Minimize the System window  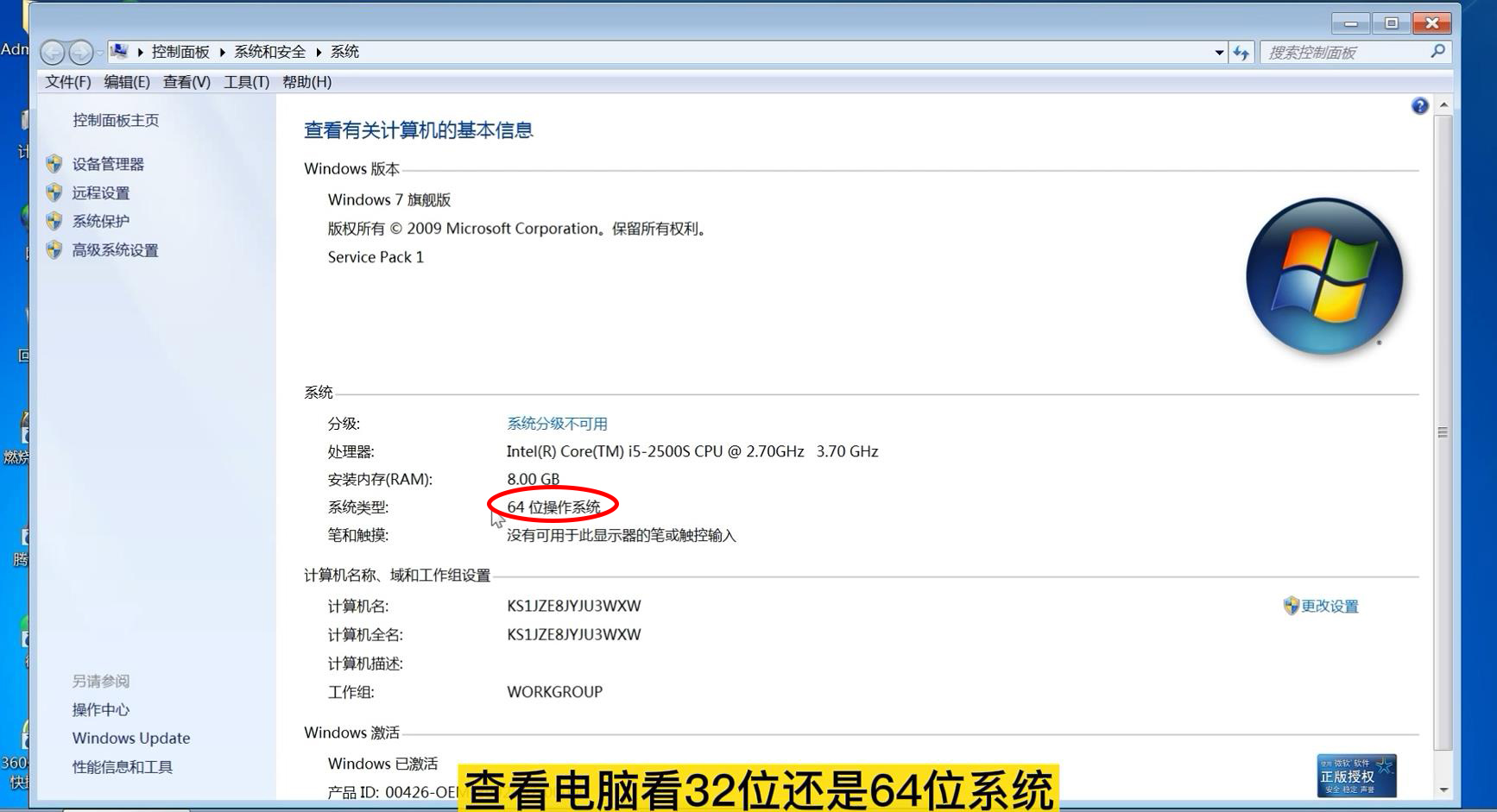coord(1351,23)
